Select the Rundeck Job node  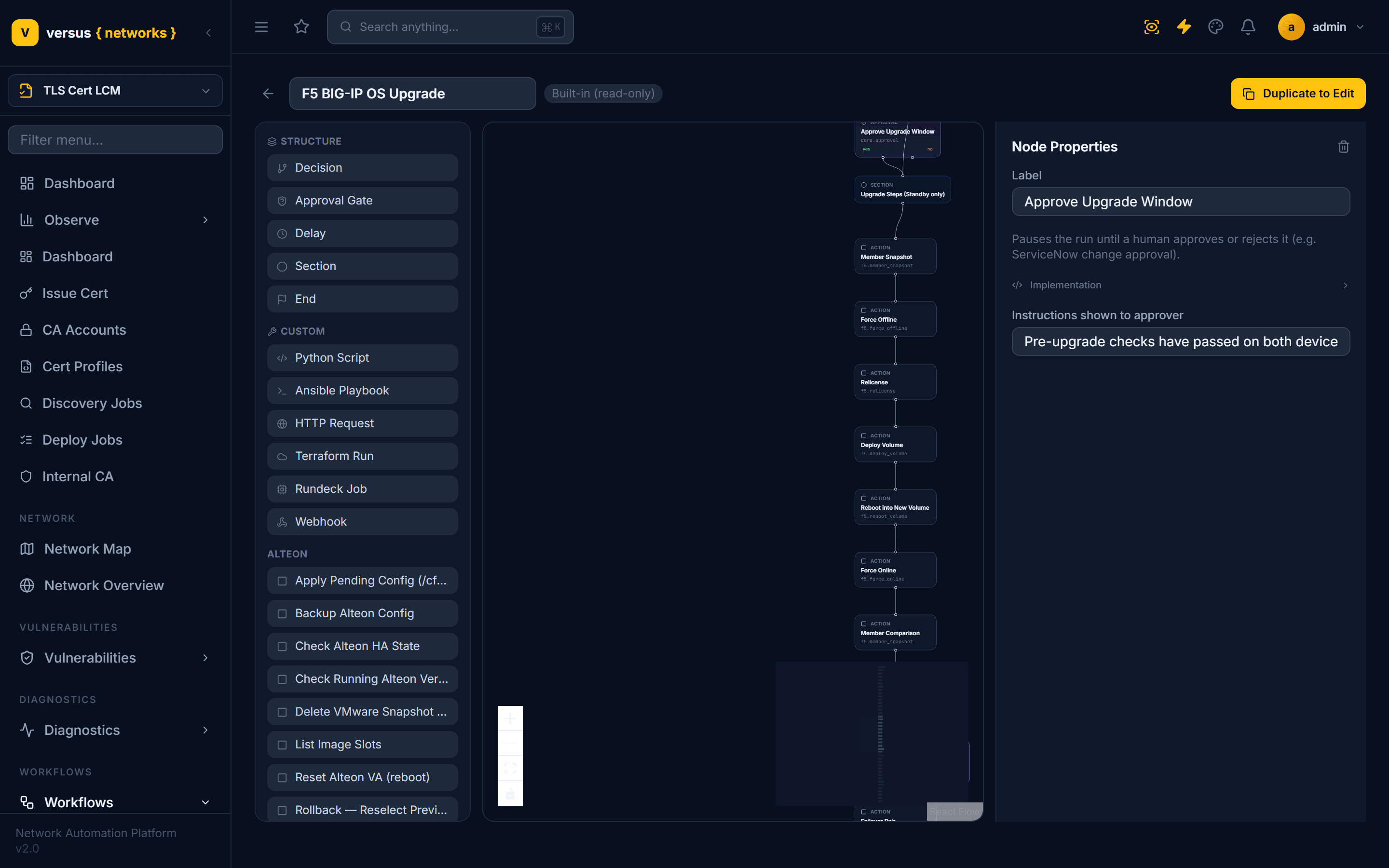(362, 488)
